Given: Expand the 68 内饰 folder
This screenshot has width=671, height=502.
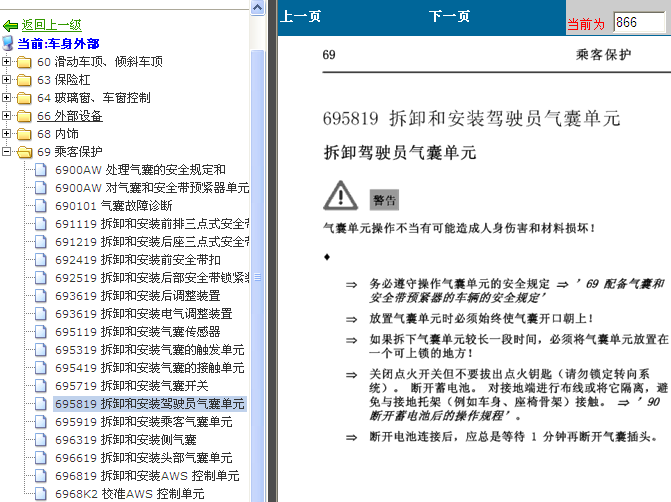Looking at the screenshot, I should [6, 134].
